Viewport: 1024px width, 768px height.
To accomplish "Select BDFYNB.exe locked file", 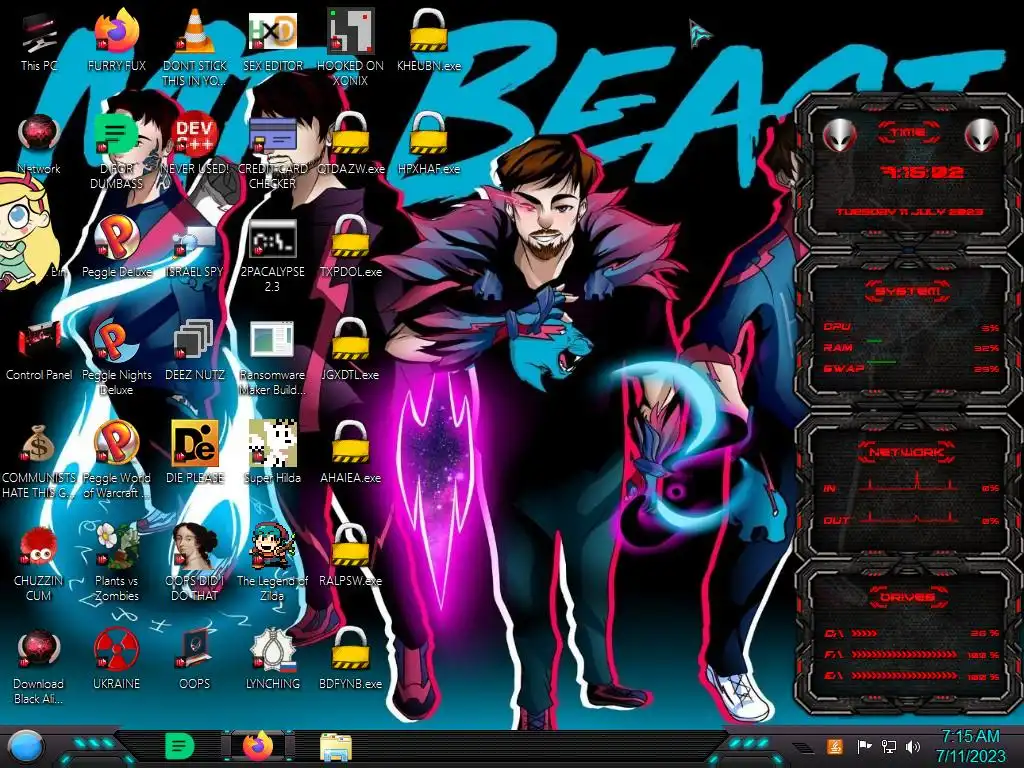I will click(x=351, y=660).
